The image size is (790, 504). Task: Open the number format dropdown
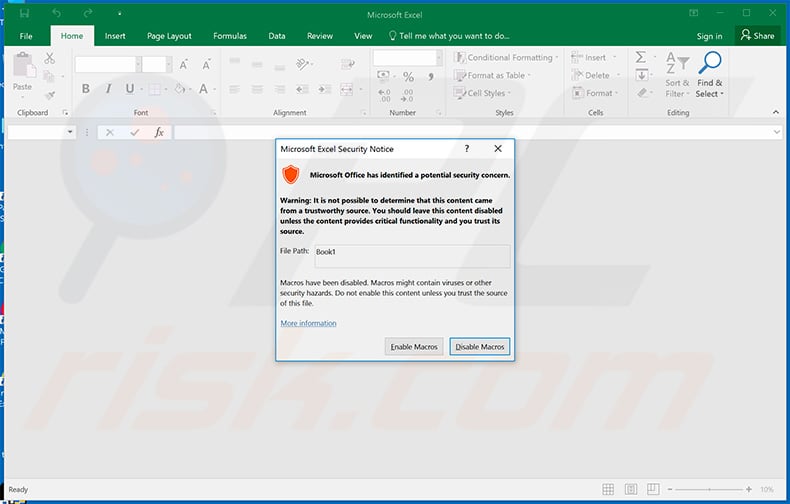[439, 57]
